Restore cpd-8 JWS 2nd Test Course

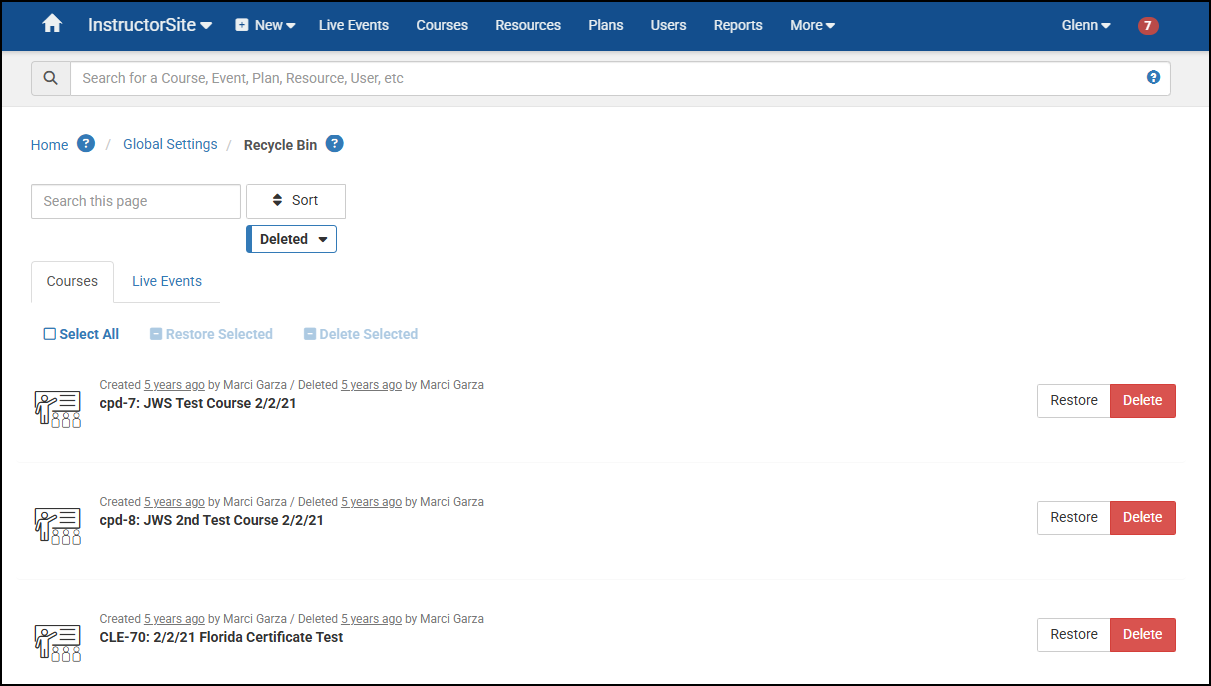pos(1074,517)
